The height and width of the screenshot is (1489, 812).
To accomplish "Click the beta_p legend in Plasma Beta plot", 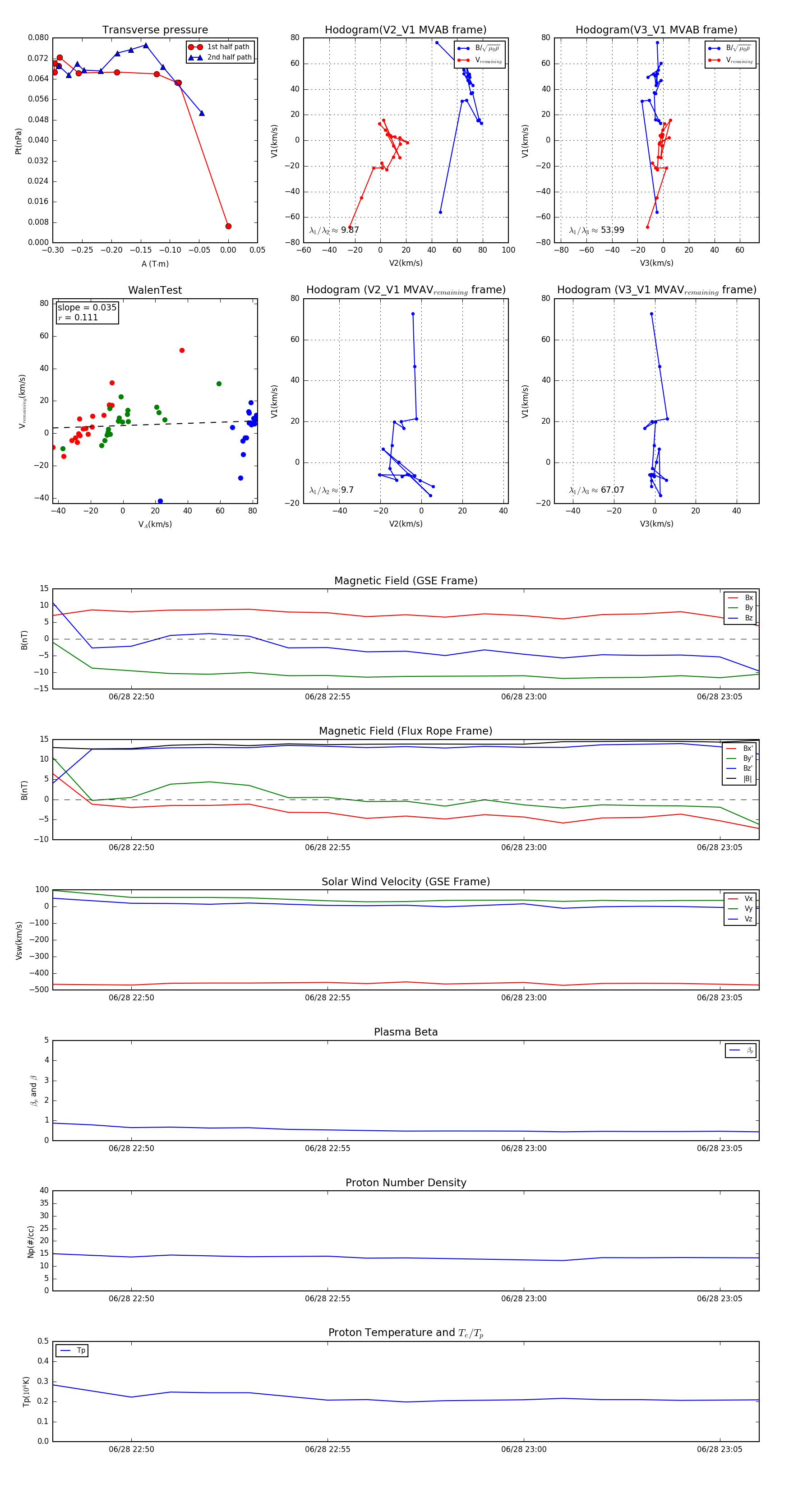I will pos(741,1050).
